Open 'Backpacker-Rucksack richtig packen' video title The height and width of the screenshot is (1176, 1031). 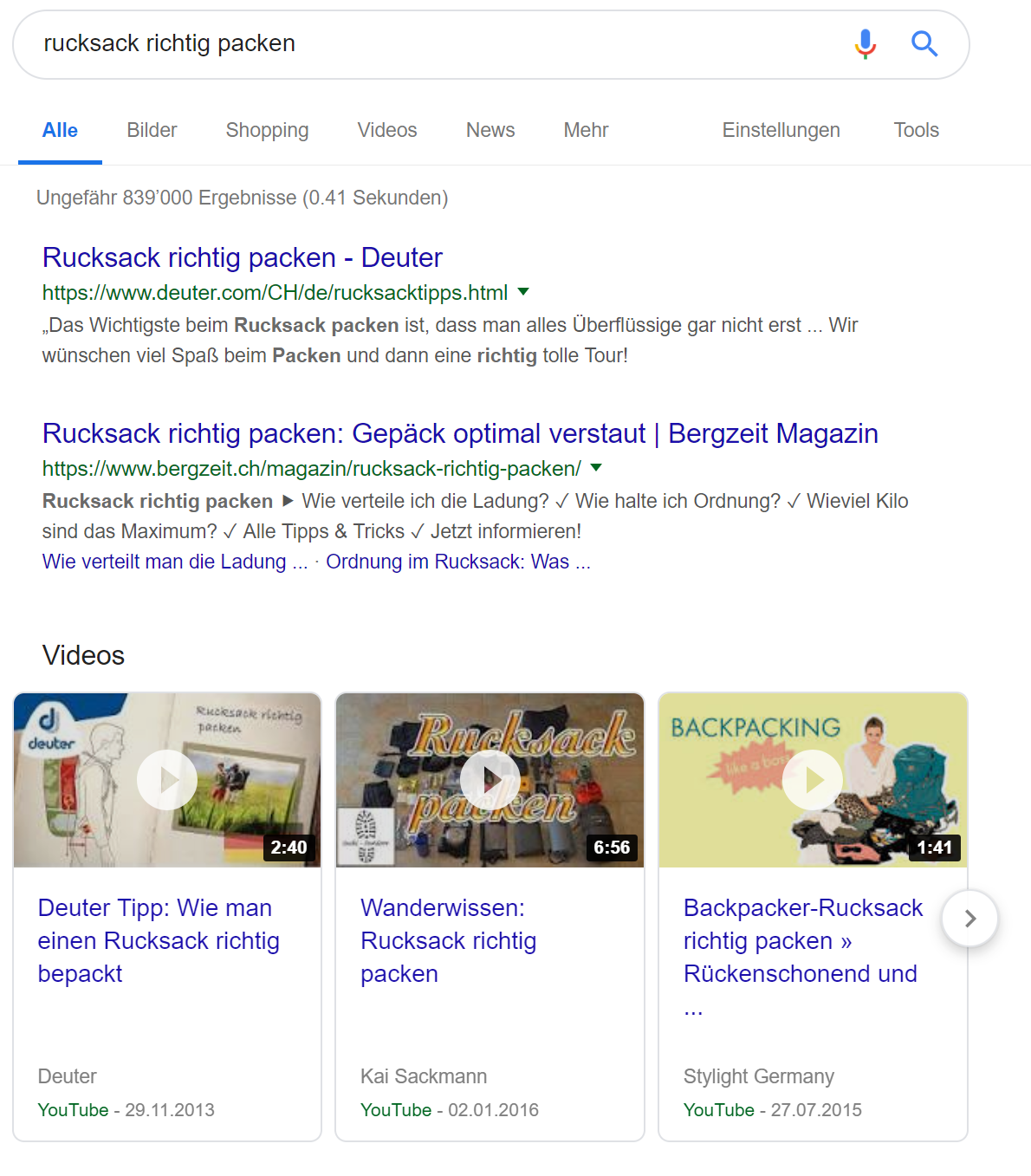[x=803, y=957]
